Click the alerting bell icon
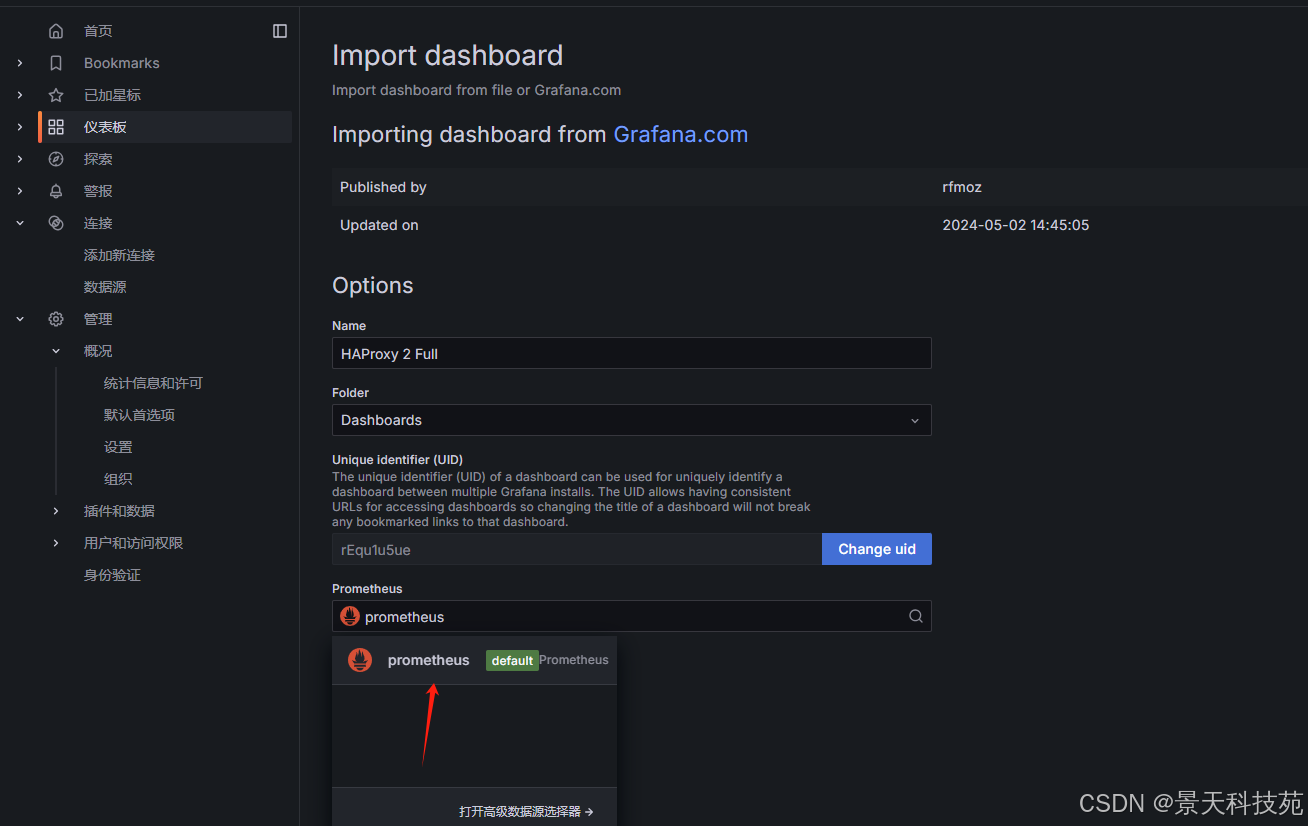Viewport: 1308px width, 826px height. [56, 191]
